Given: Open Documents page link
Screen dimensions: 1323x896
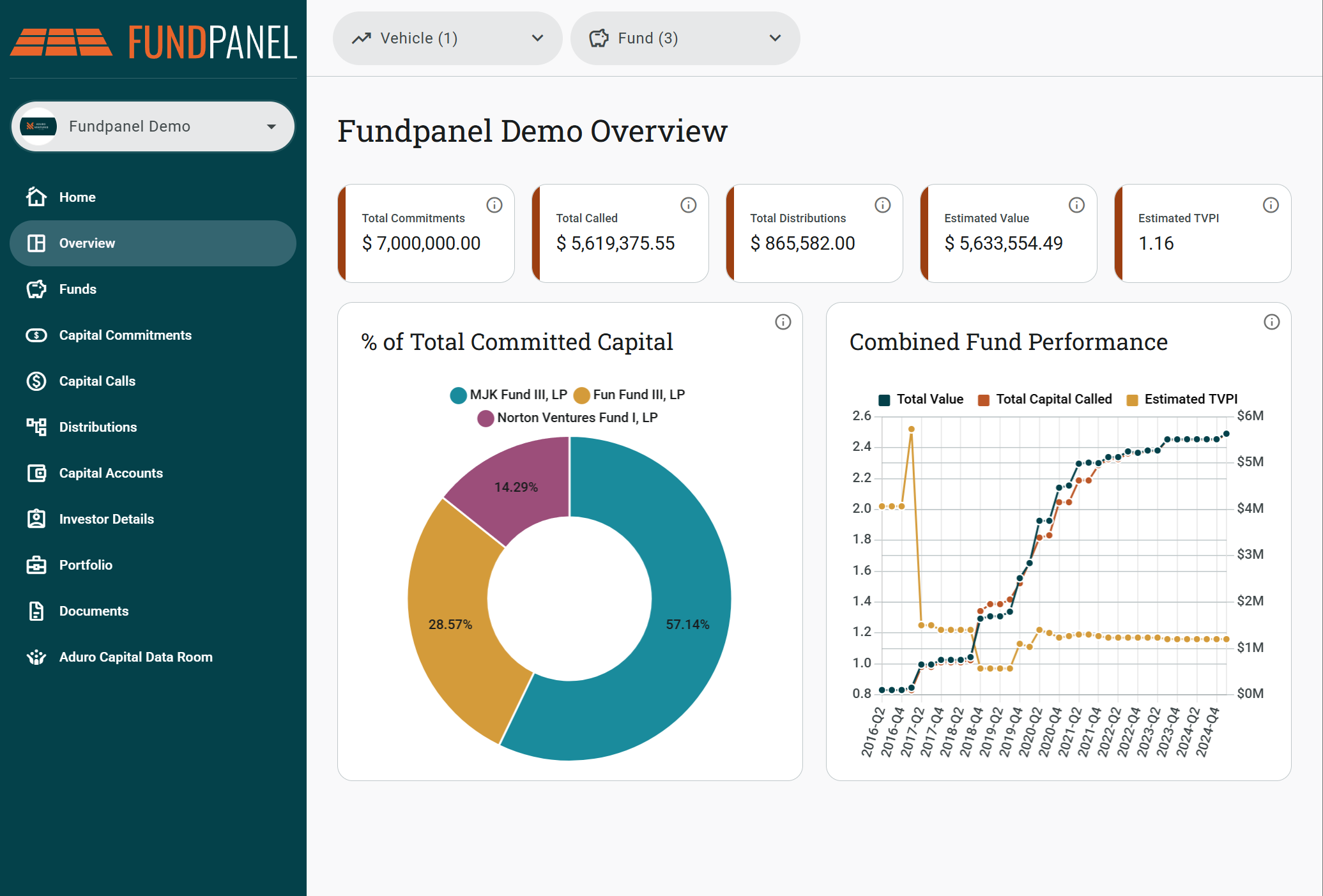Looking at the screenshot, I should (x=153, y=611).
